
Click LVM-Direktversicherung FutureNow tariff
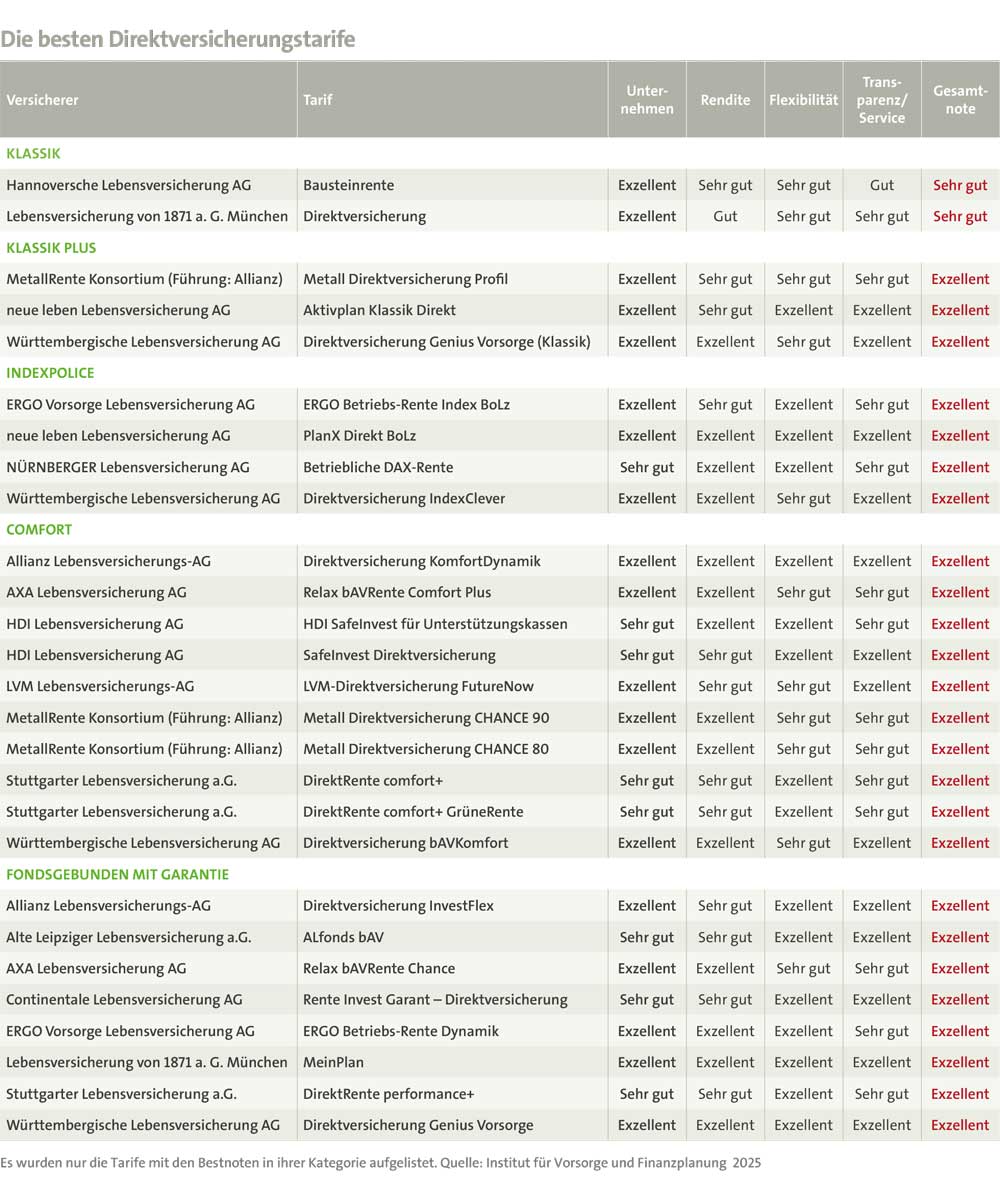418,686
